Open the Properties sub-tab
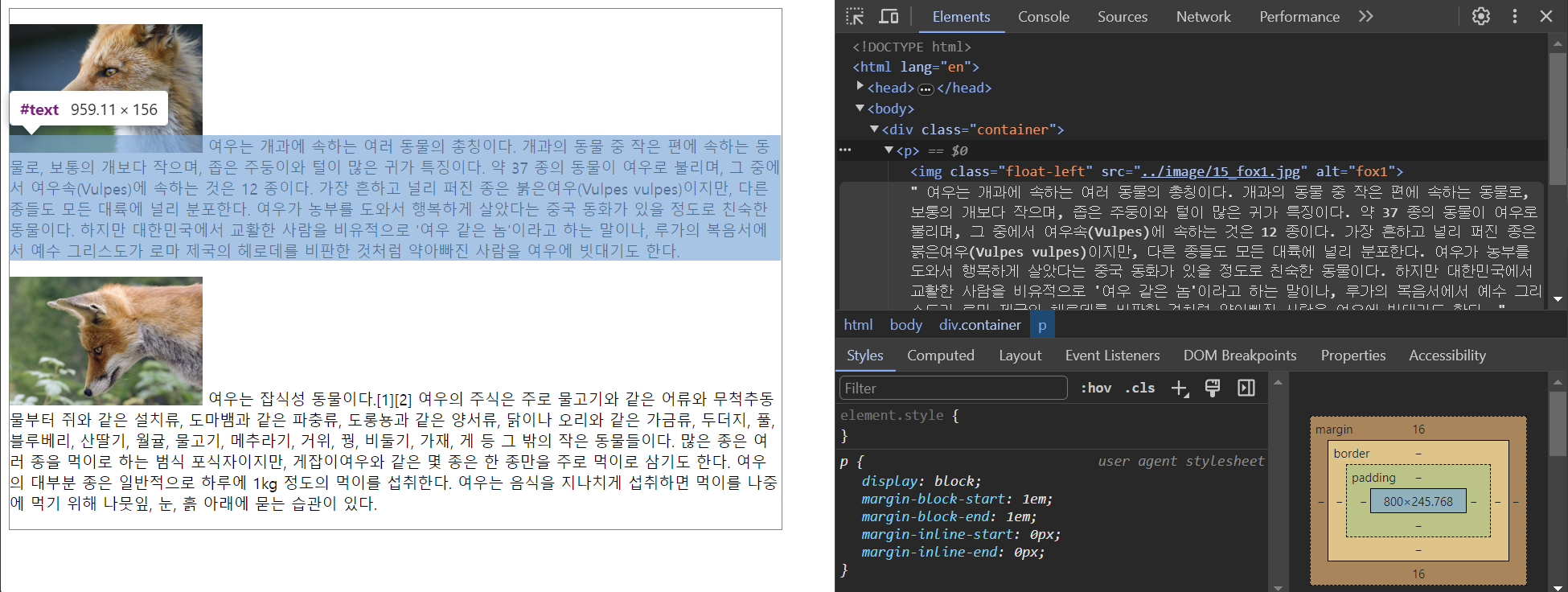Screen dimensions: 1568x592 (1353, 356)
